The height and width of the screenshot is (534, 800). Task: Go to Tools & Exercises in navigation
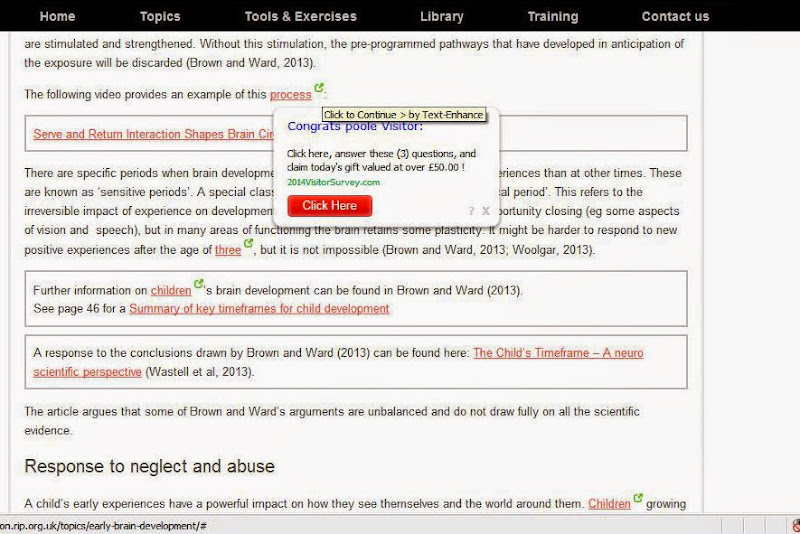coord(301,16)
